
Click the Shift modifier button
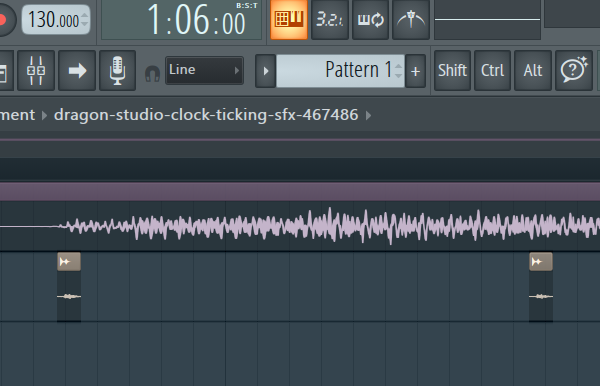point(452,70)
